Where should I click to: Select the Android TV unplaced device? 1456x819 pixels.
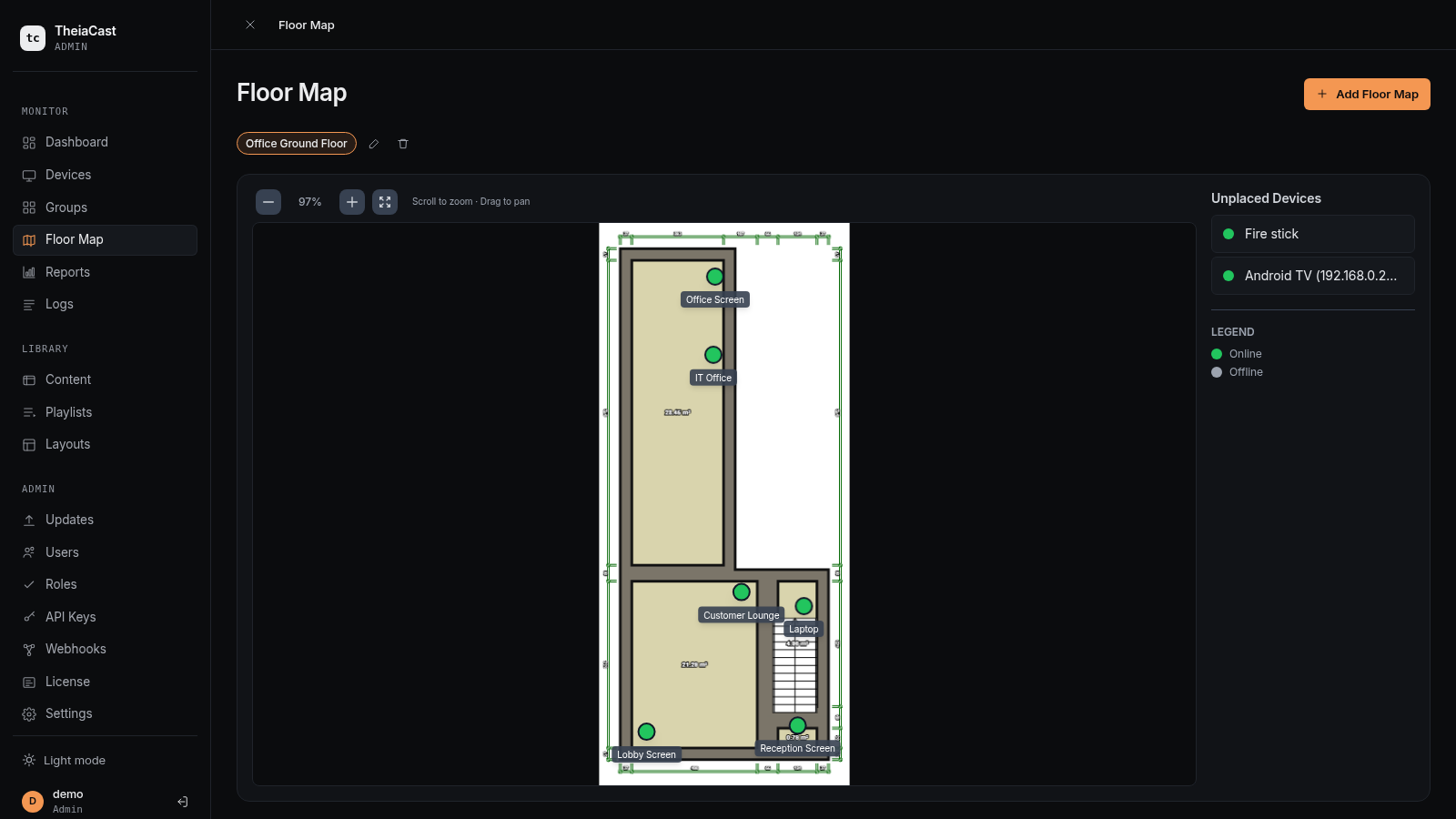point(1313,276)
